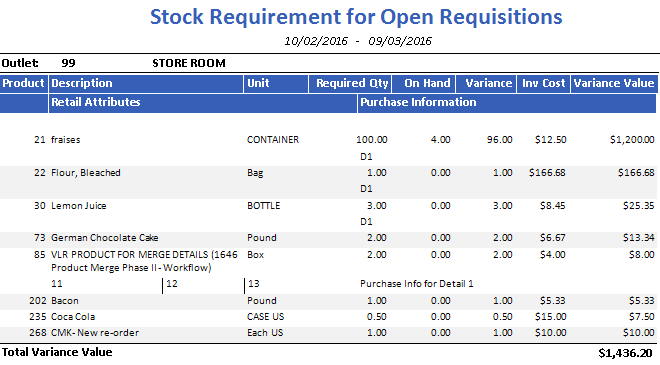Click the Product column header

click(24, 83)
